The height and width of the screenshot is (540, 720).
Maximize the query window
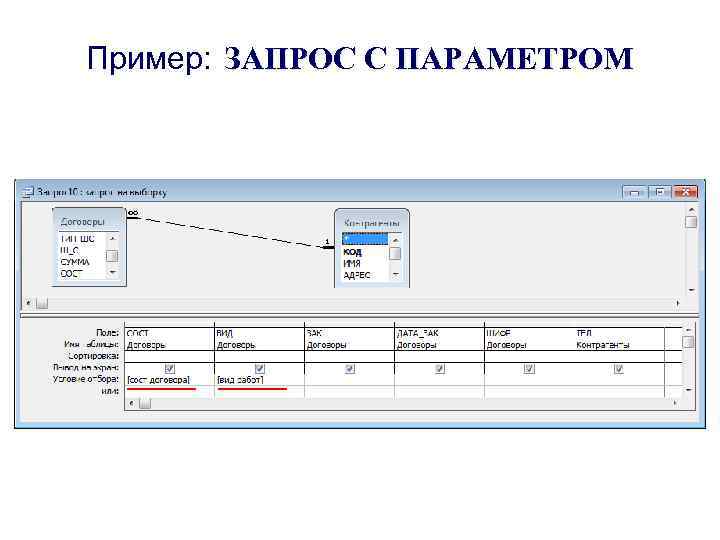point(659,192)
